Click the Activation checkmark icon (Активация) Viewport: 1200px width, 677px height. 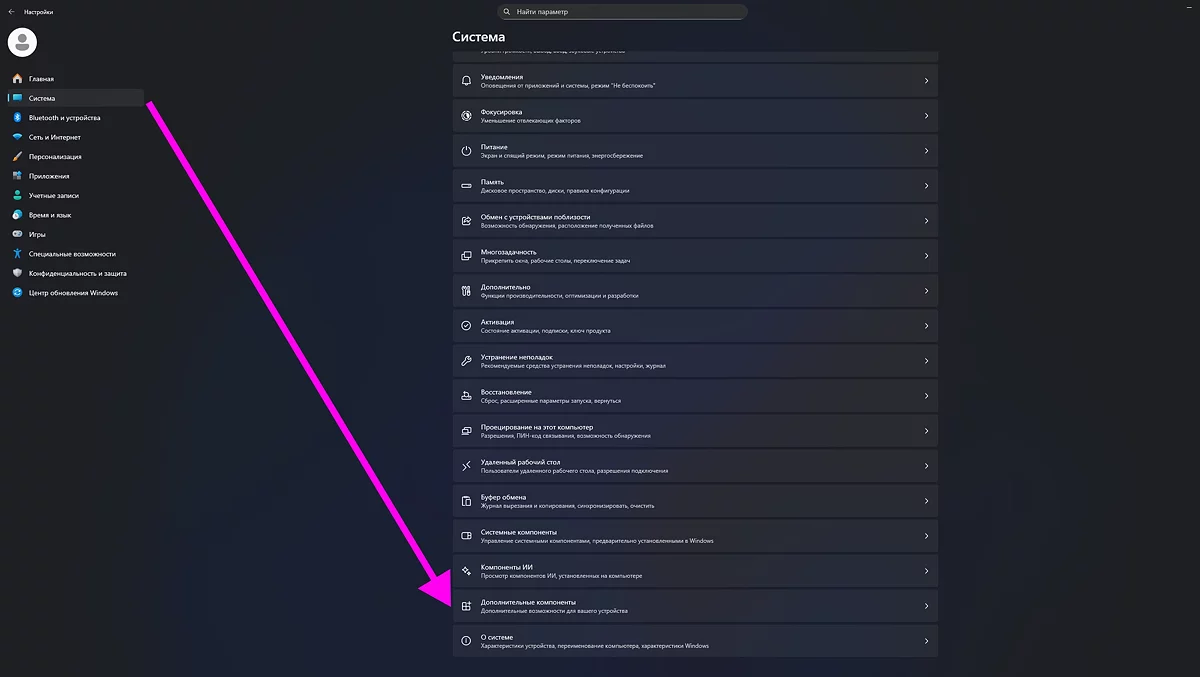[x=466, y=326]
